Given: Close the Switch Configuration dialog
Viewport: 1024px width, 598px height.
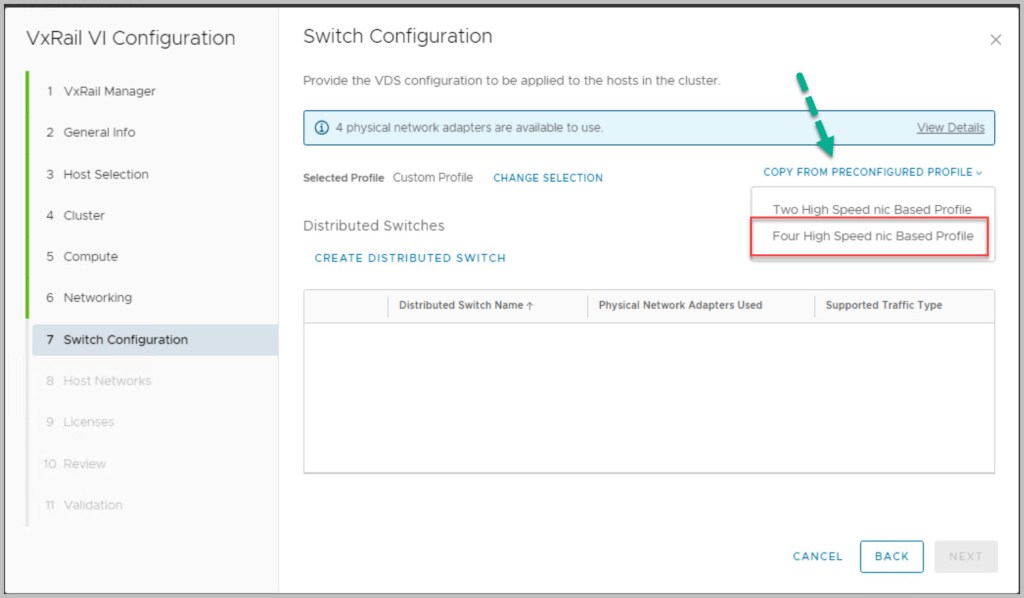Looking at the screenshot, I should [x=995, y=40].
